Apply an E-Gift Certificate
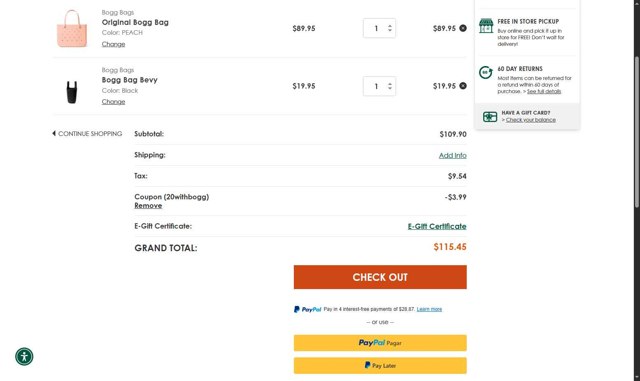640x381 pixels. (437, 226)
